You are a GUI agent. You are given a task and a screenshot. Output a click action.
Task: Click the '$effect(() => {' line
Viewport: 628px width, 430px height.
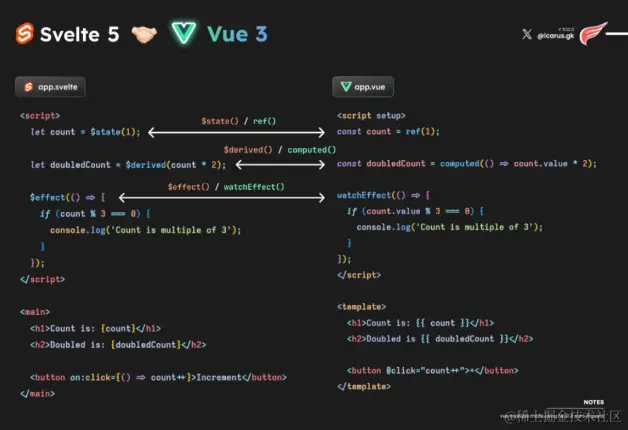point(68,197)
